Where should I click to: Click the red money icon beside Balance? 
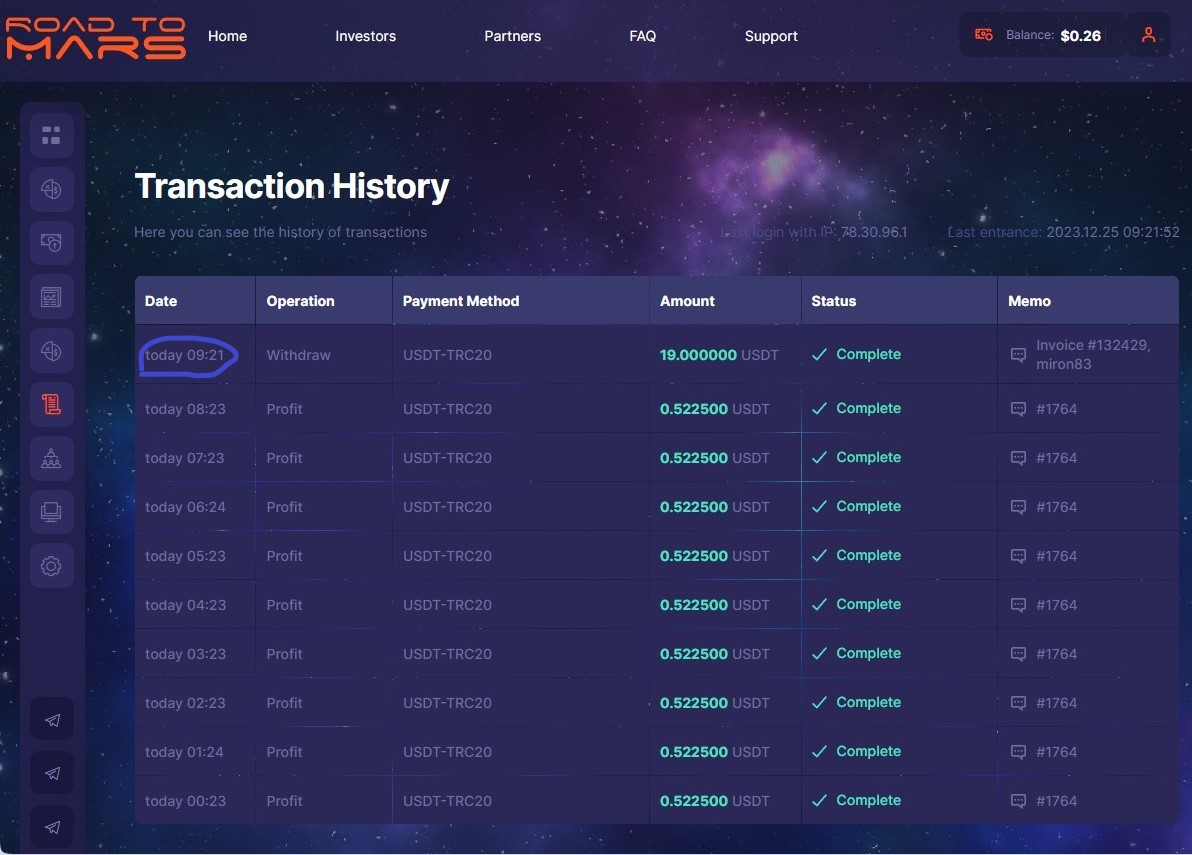[984, 35]
